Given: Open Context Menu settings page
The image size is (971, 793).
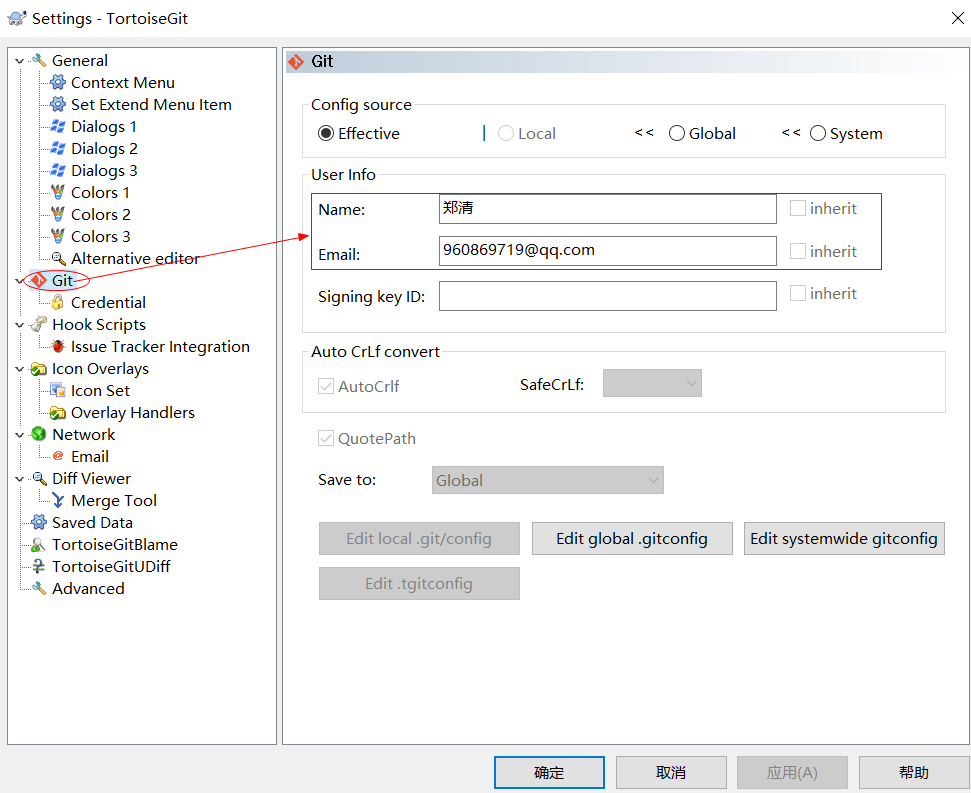Looking at the screenshot, I should click(x=123, y=82).
